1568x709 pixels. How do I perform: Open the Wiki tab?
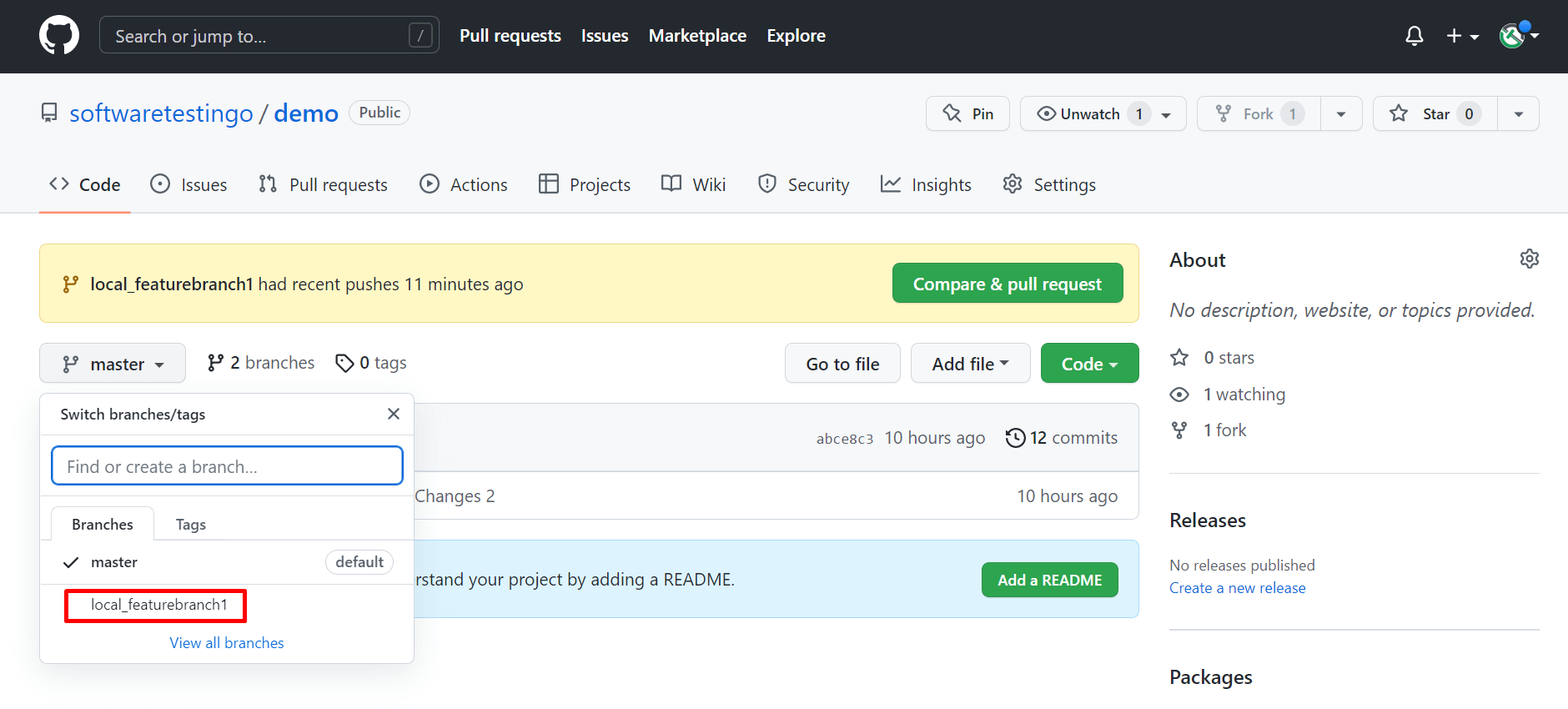point(694,184)
